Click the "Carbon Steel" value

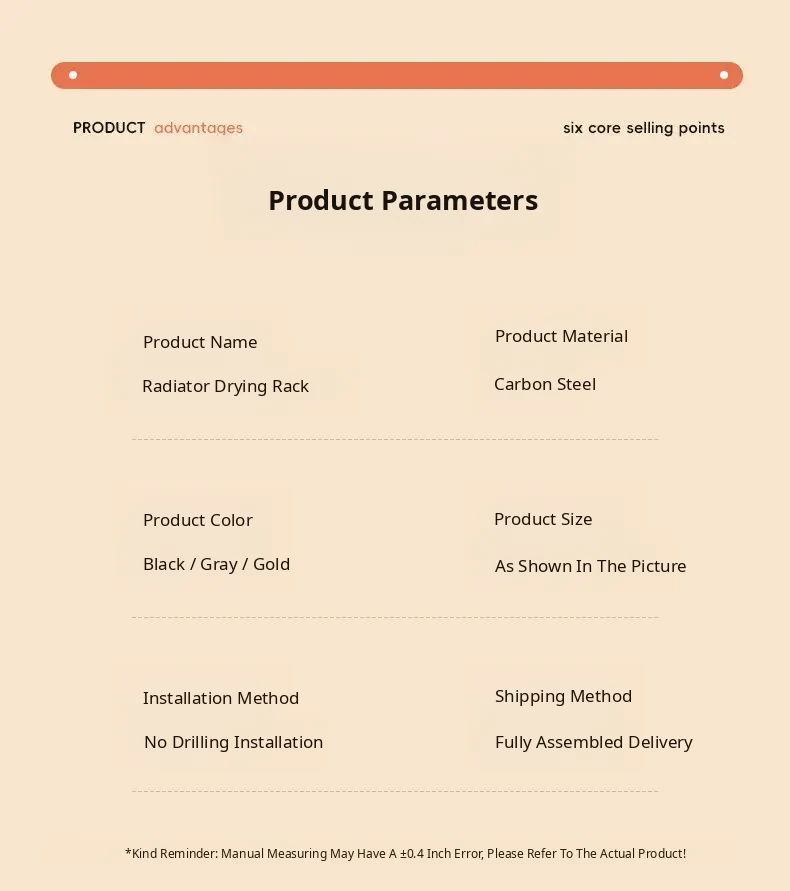545,384
